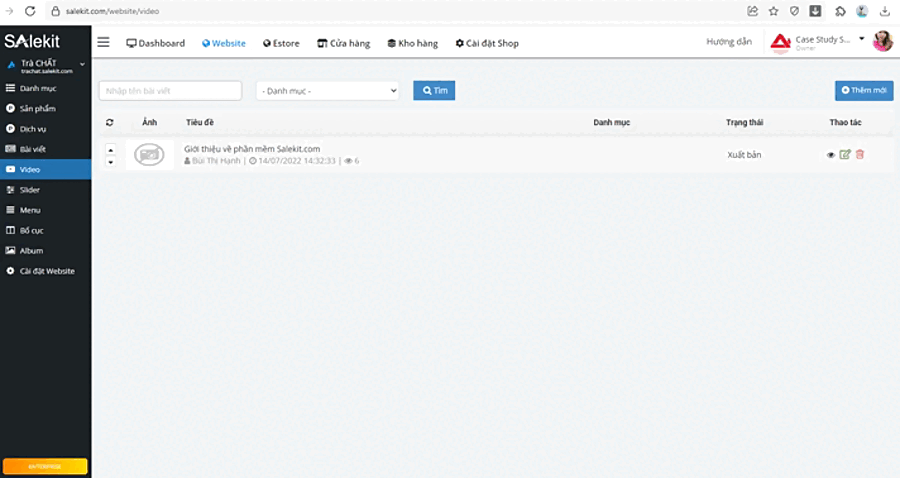Click the Thao tác column header
This screenshot has height=478, width=900.
845,122
